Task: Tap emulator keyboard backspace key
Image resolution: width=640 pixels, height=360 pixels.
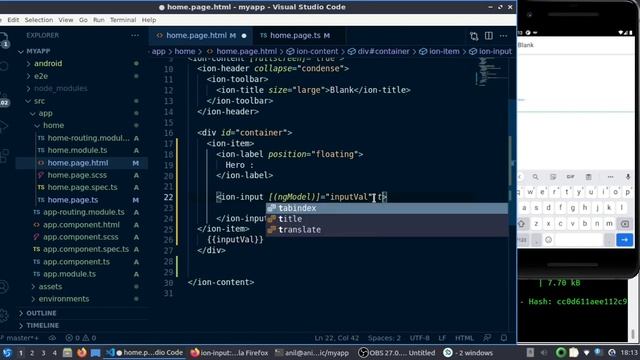Action: pyautogui.click(x=624, y=224)
